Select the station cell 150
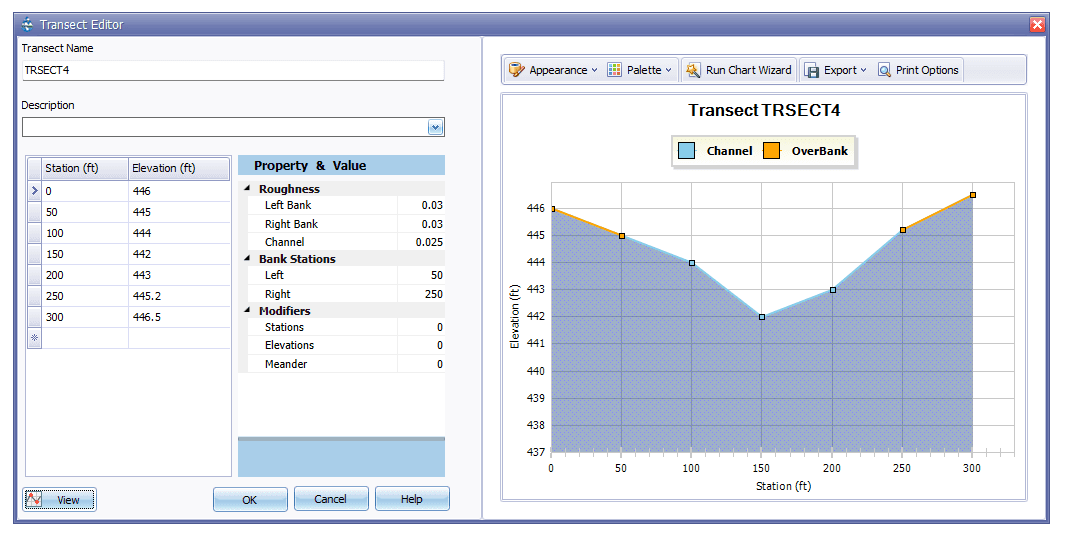This screenshot has height=556, width=1082. [85, 254]
